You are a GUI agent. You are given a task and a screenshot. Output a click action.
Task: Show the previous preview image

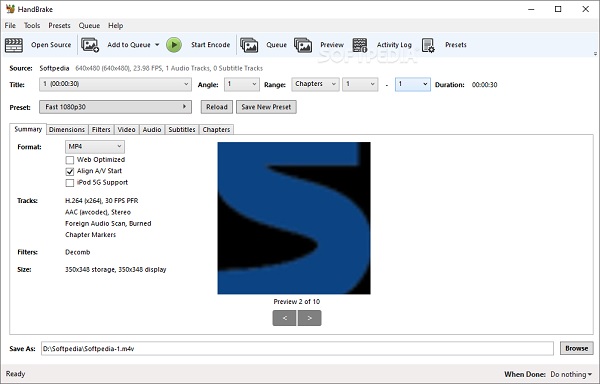click(284, 318)
